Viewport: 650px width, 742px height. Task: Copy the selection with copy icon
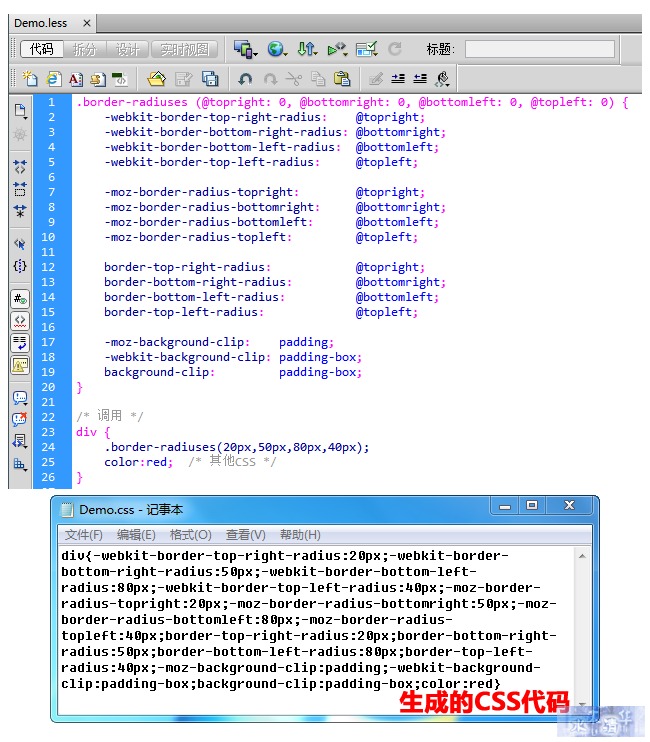tap(318, 79)
